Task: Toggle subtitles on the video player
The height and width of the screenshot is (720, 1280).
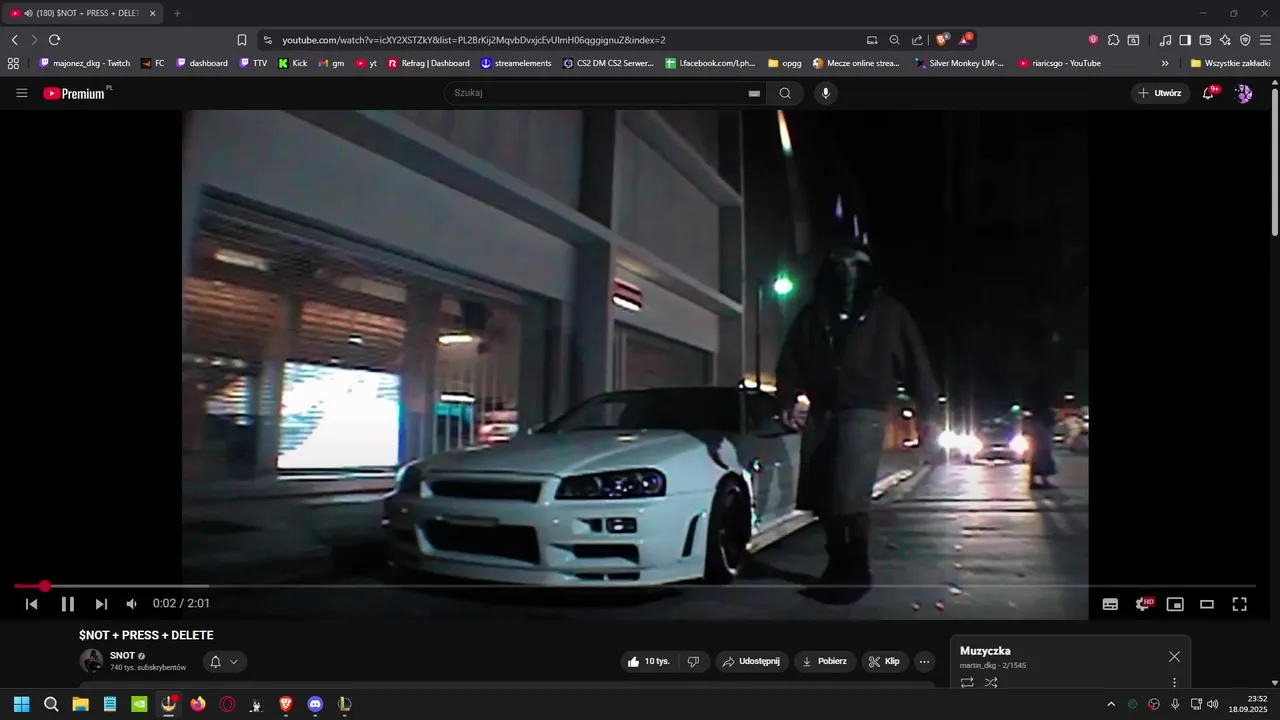Action: coord(1110,604)
